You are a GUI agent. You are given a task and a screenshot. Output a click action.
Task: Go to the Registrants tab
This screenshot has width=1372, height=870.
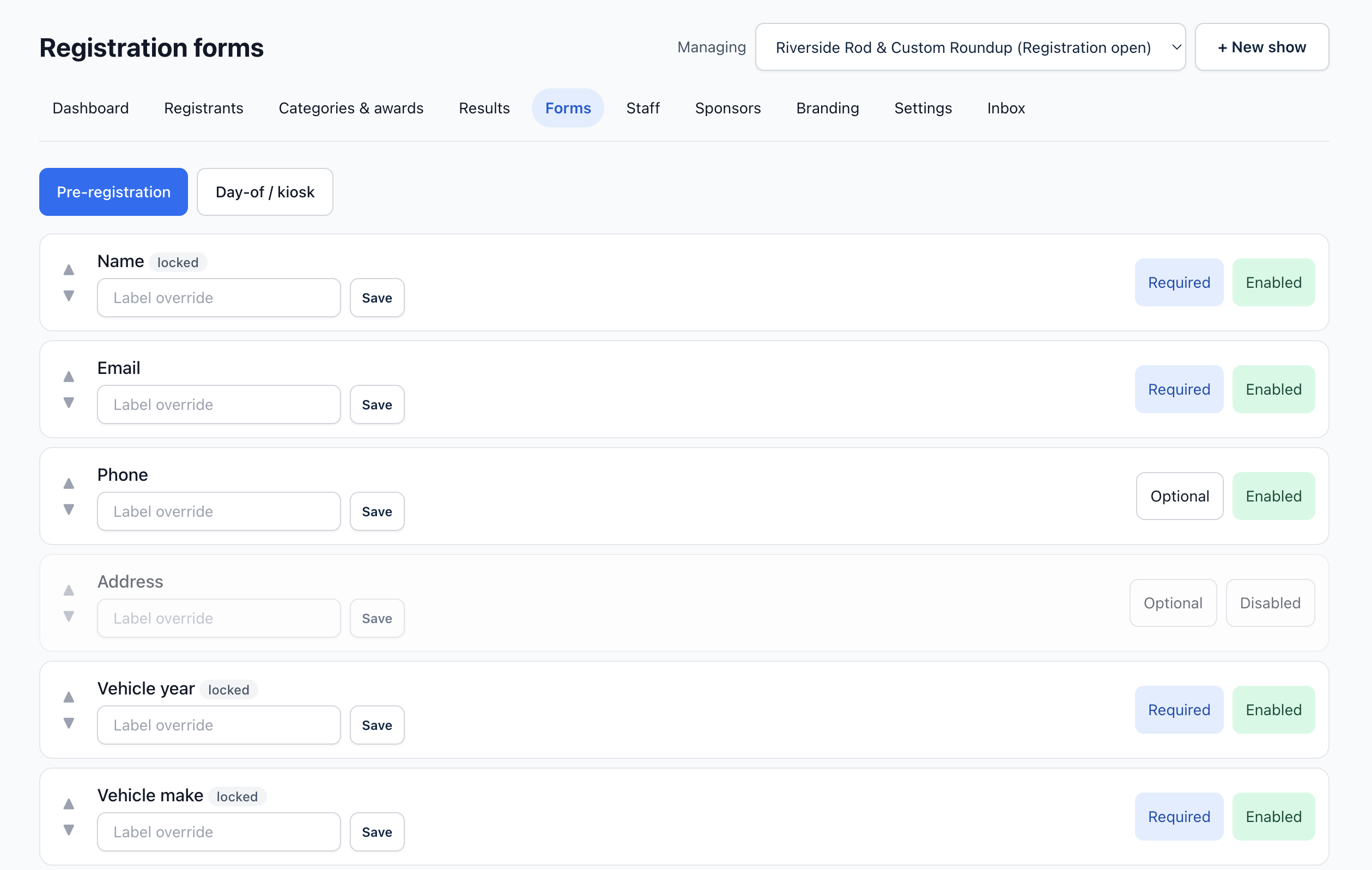tap(203, 108)
